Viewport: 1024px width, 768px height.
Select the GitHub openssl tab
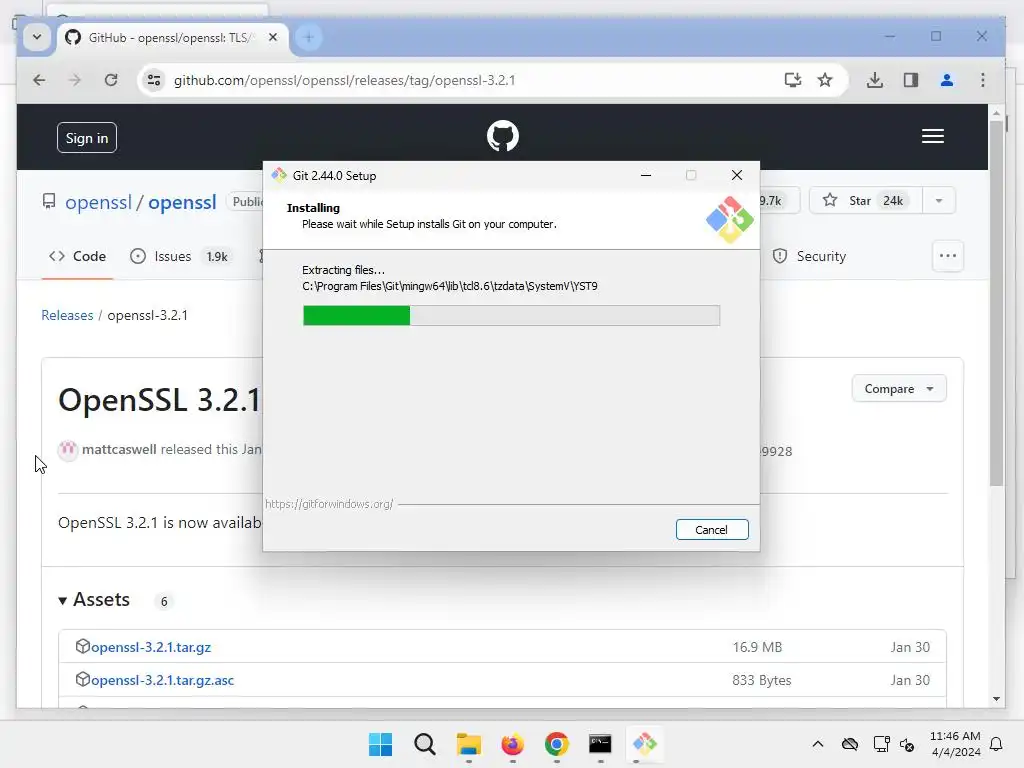tap(171, 38)
